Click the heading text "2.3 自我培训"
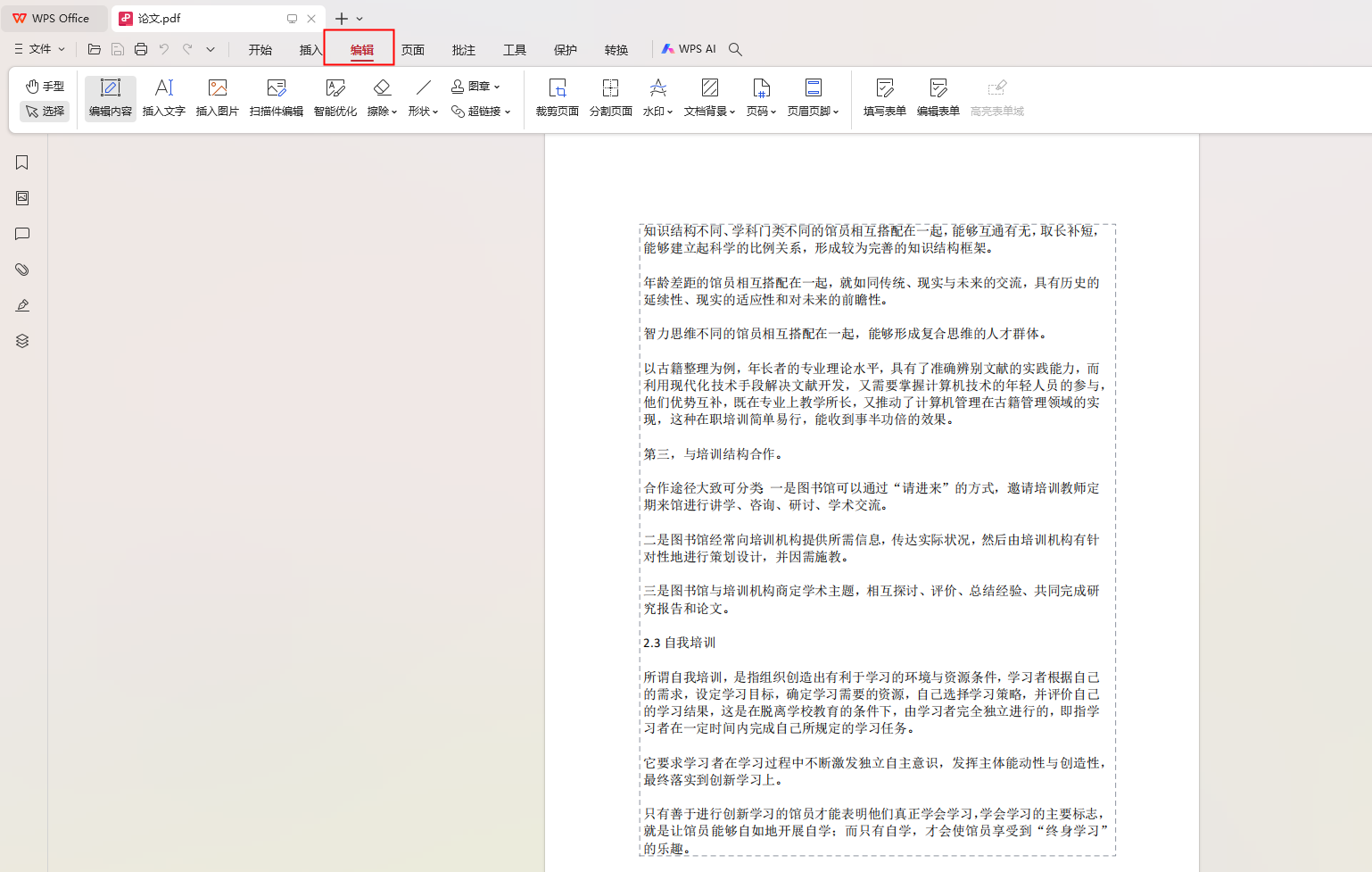Viewport: 1372px width, 872px height. click(x=680, y=643)
